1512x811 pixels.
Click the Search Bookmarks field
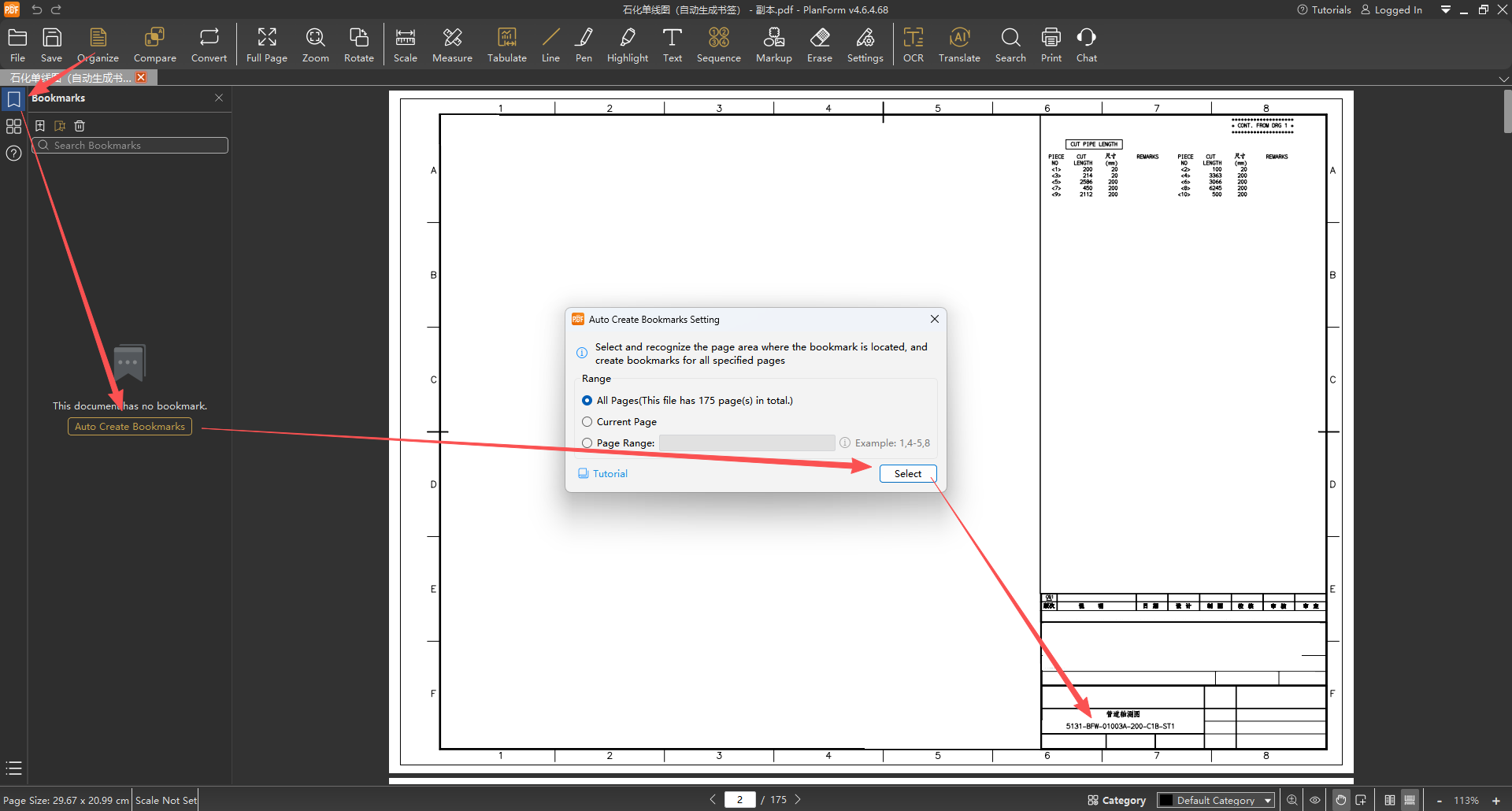click(130, 146)
